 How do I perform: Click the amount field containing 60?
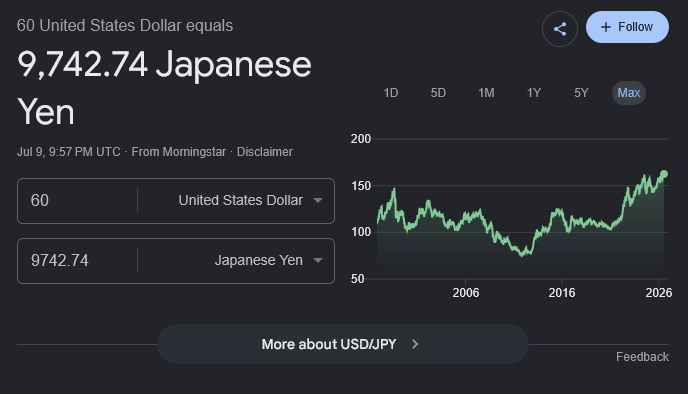pos(77,201)
